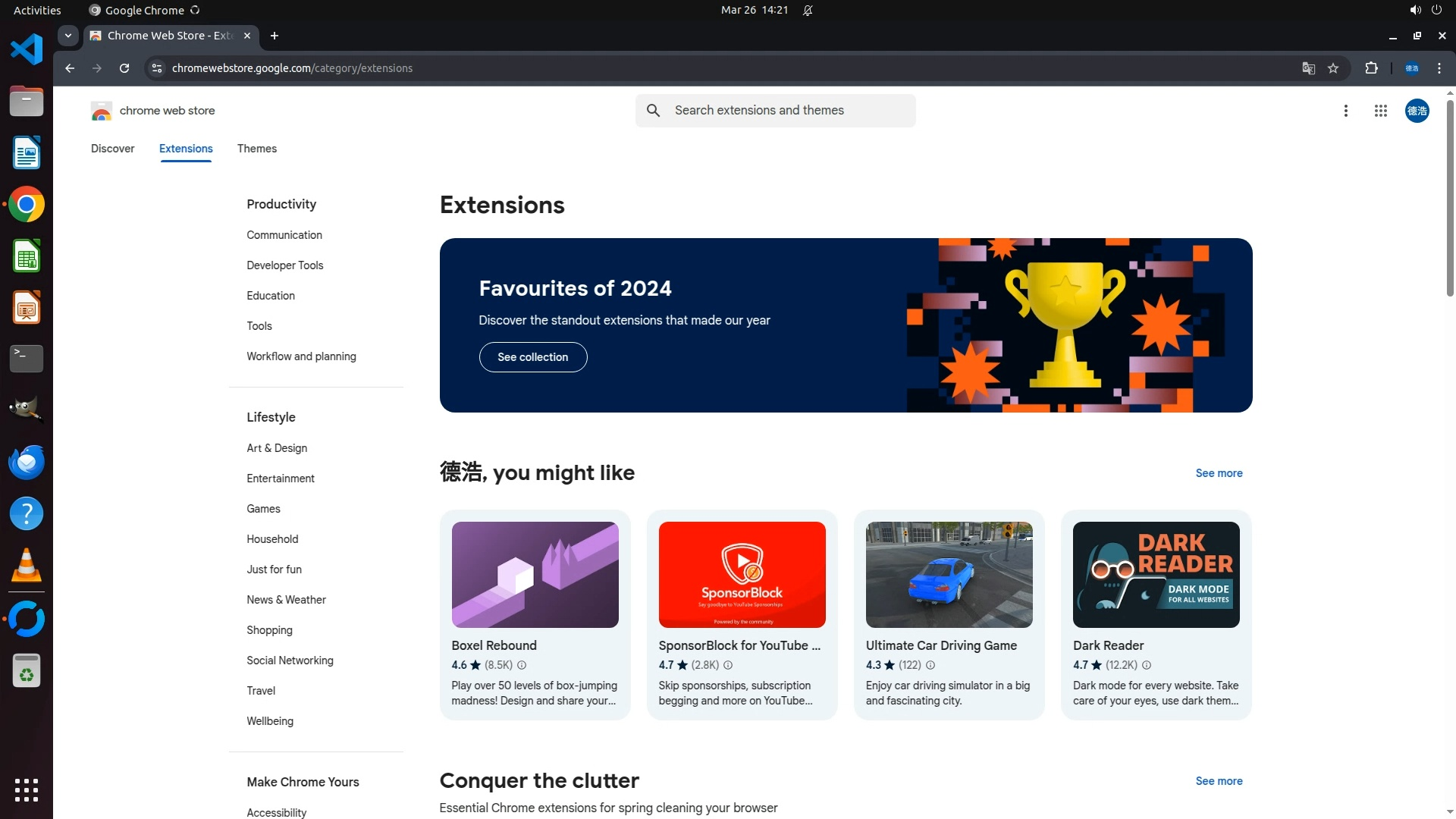Image resolution: width=1456 pixels, height=819 pixels.
Task: Click the page vertical scrollbar
Action: click(1449, 197)
